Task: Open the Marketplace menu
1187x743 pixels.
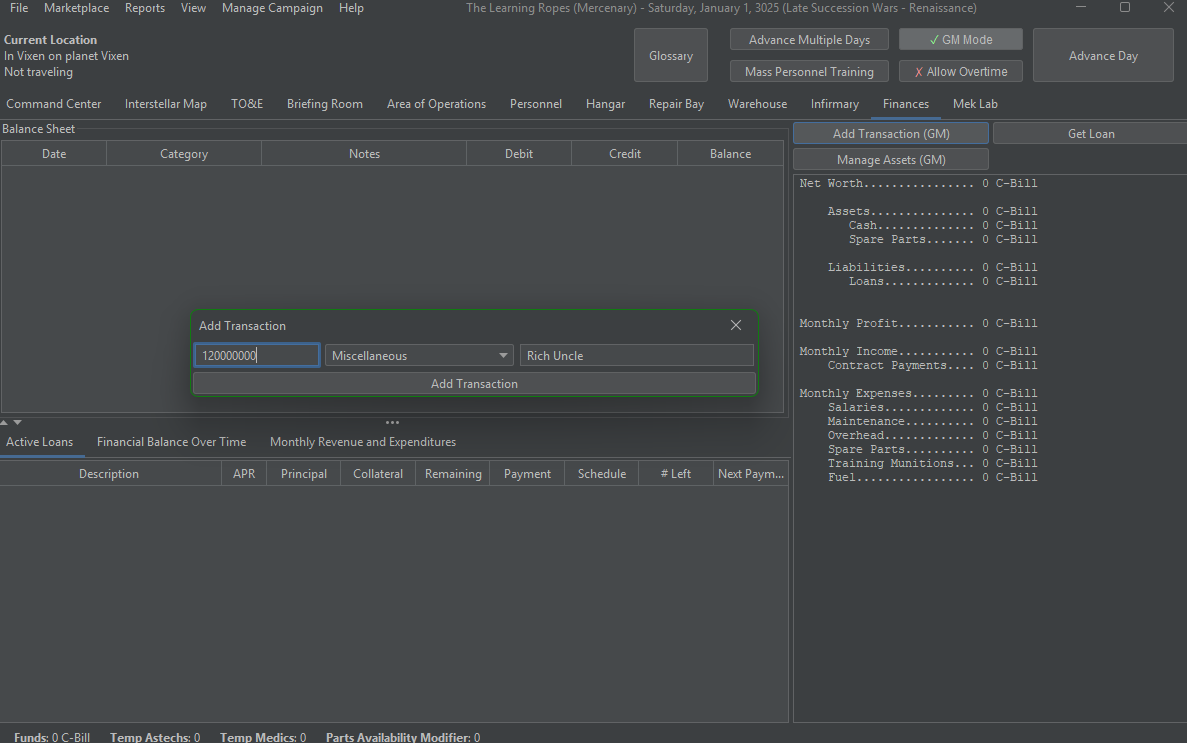Action: click(x=77, y=8)
